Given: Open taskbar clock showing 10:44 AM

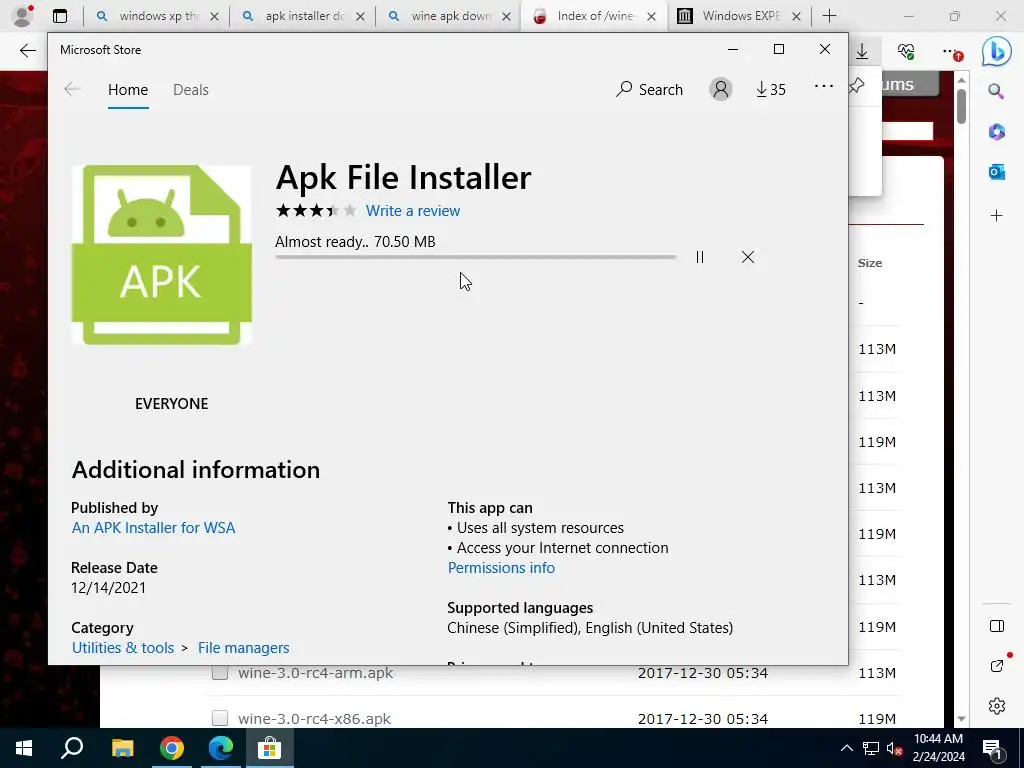Looking at the screenshot, I should pyautogui.click(x=939, y=748).
